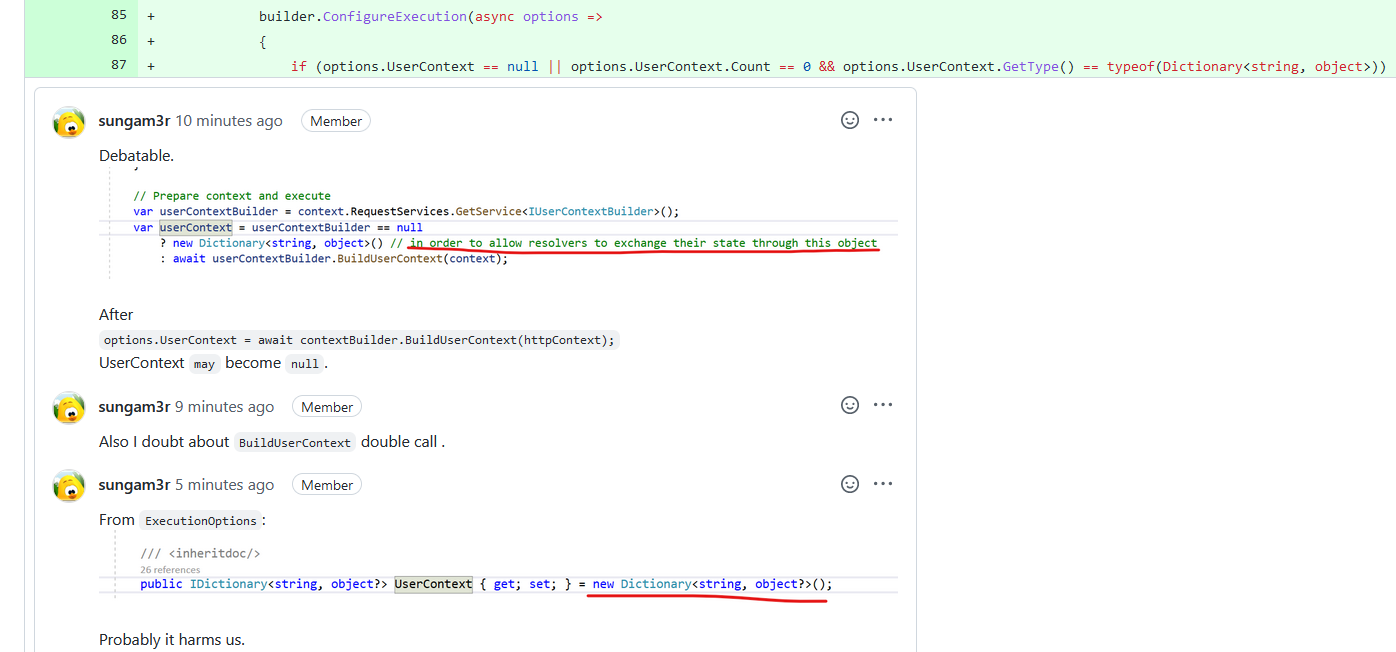Image resolution: width=1396 pixels, height=652 pixels.
Task: Open the options menu on the third comment
Action: (x=883, y=483)
